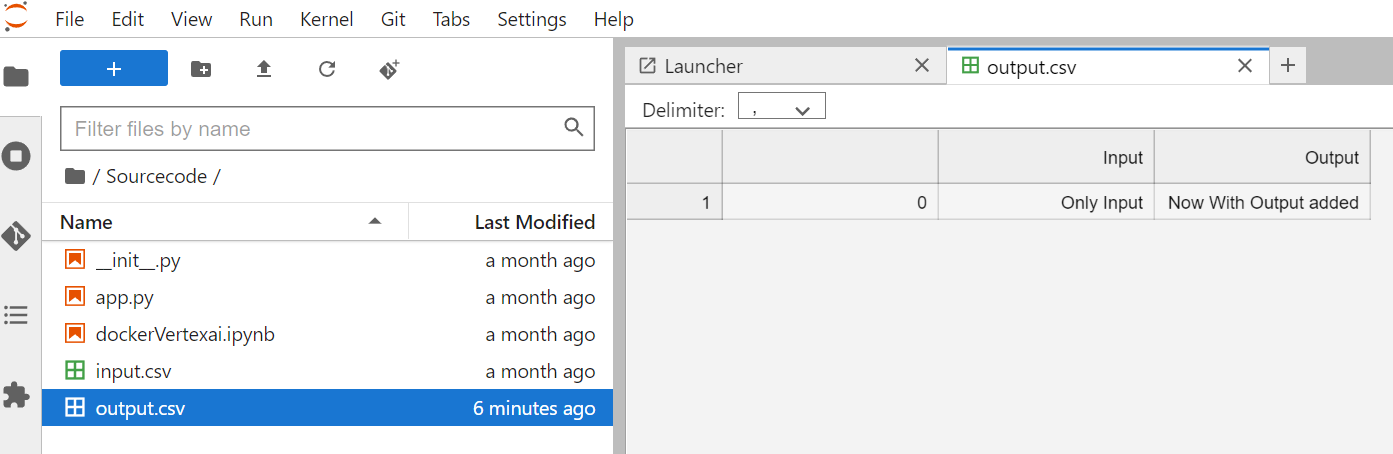Open the Settings menu
Screen dimensions: 1393x454
coord(532,19)
